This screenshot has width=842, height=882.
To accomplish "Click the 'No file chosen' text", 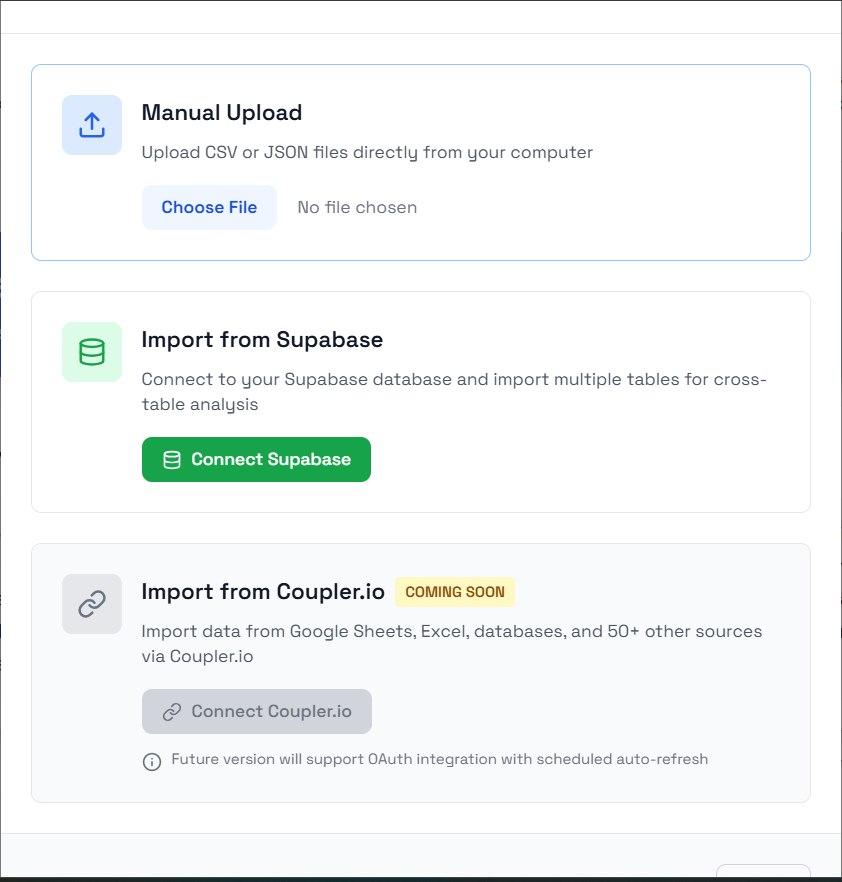I will tap(356, 207).
